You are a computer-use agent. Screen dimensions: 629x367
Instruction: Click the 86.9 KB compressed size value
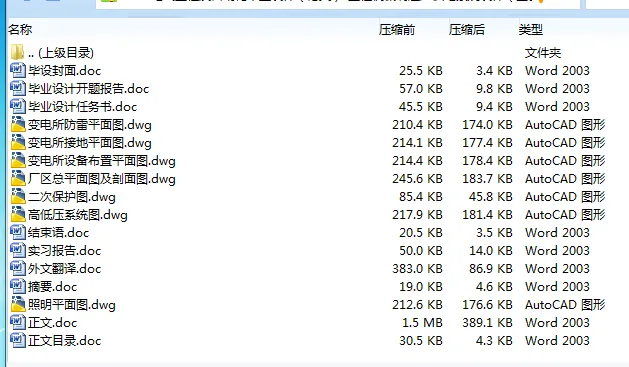point(491,269)
